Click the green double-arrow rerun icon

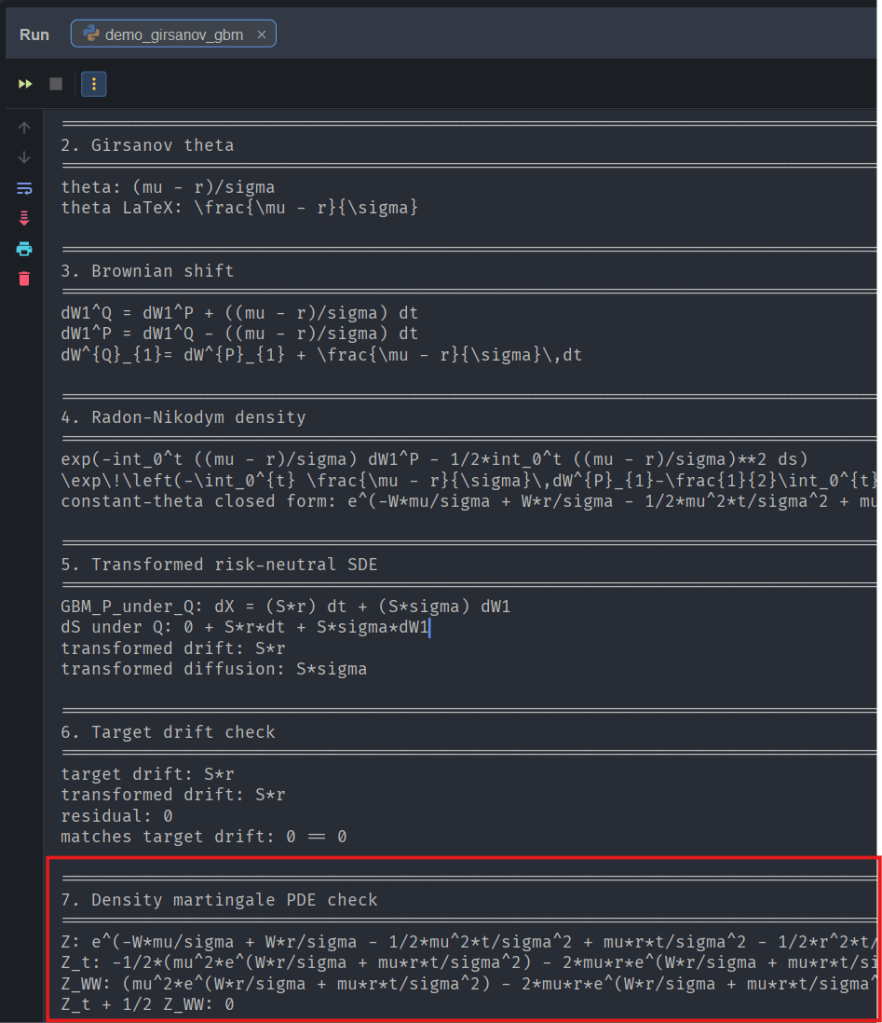pyautogui.click(x=24, y=84)
